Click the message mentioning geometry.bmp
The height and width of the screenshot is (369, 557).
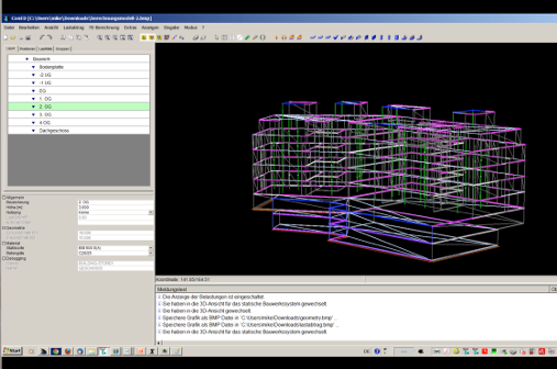250,318
